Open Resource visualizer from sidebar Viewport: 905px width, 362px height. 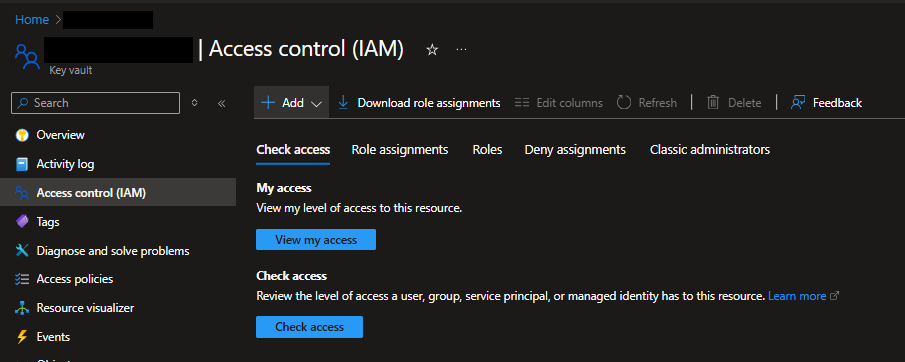85,308
